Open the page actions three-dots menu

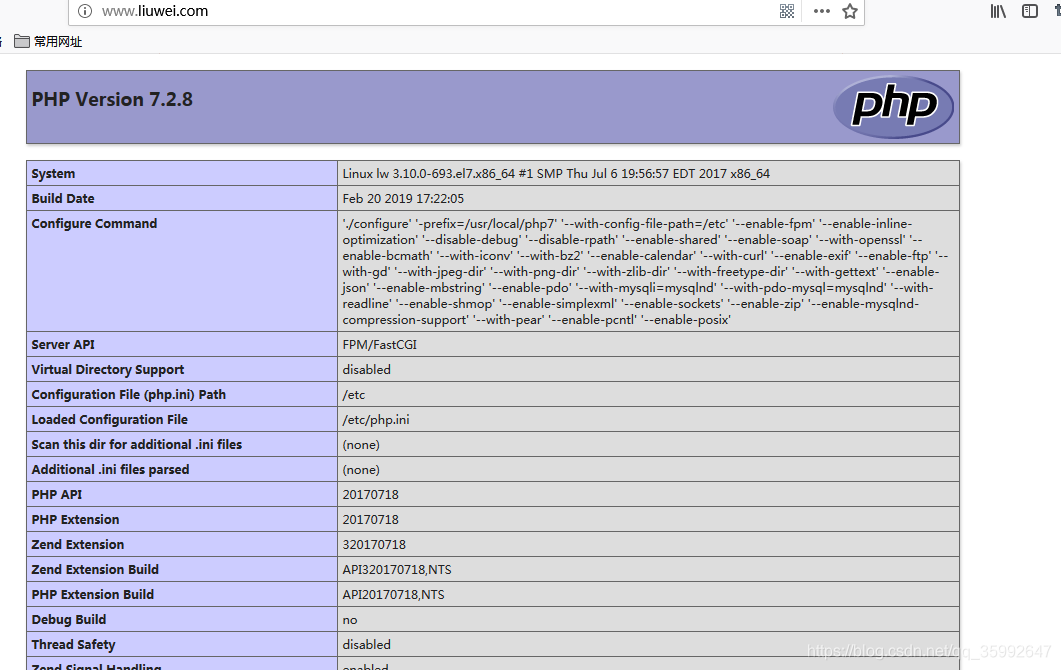[x=821, y=11]
